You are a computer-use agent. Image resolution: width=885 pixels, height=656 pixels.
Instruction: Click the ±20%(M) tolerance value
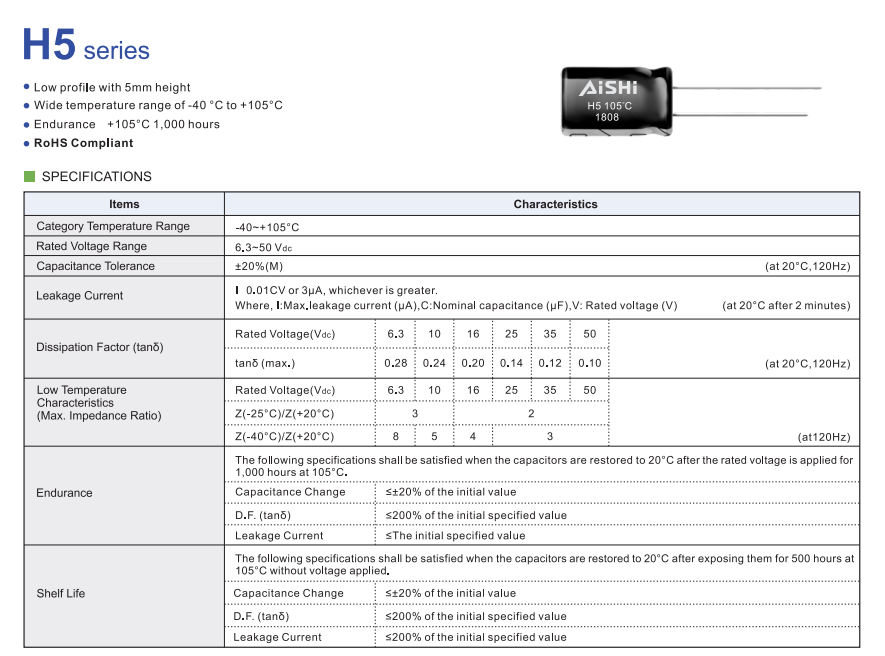point(259,266)
